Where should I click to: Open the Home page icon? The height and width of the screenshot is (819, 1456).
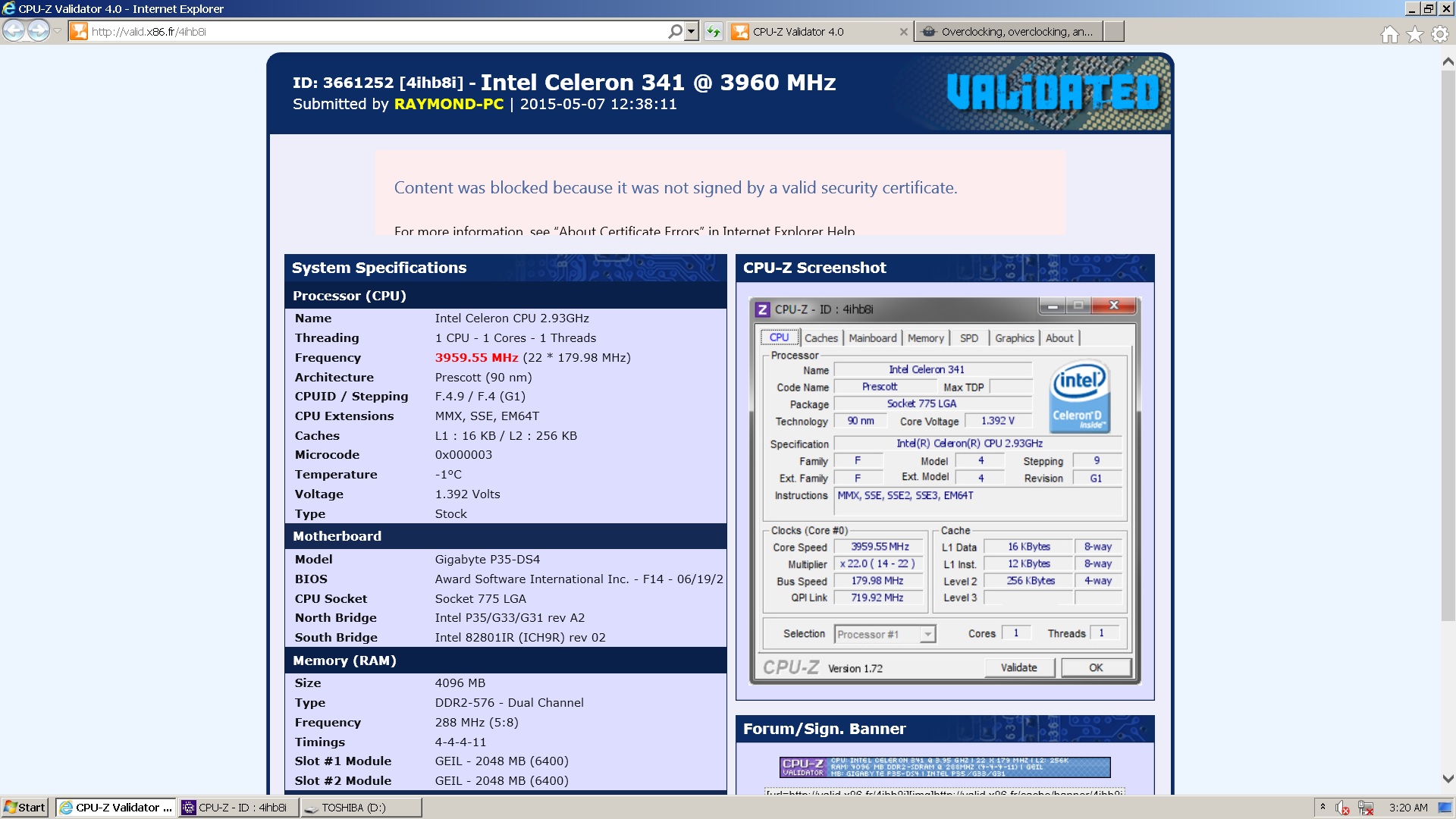pos(1389,34)
